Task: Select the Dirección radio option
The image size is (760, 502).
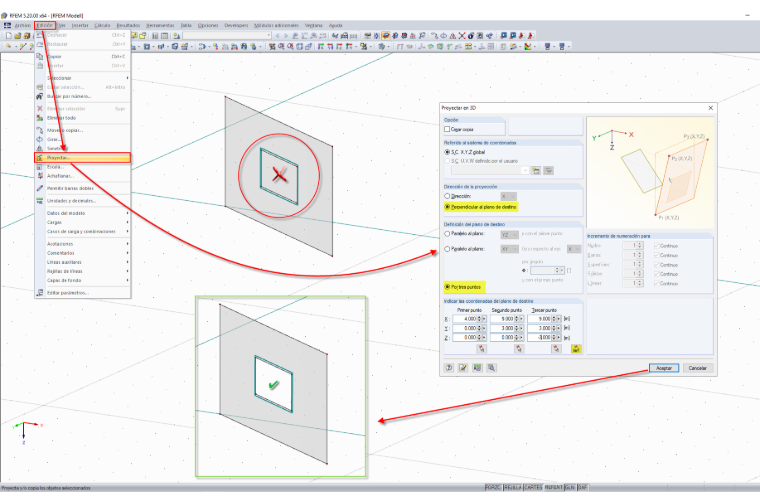Action: click(447, 196)
